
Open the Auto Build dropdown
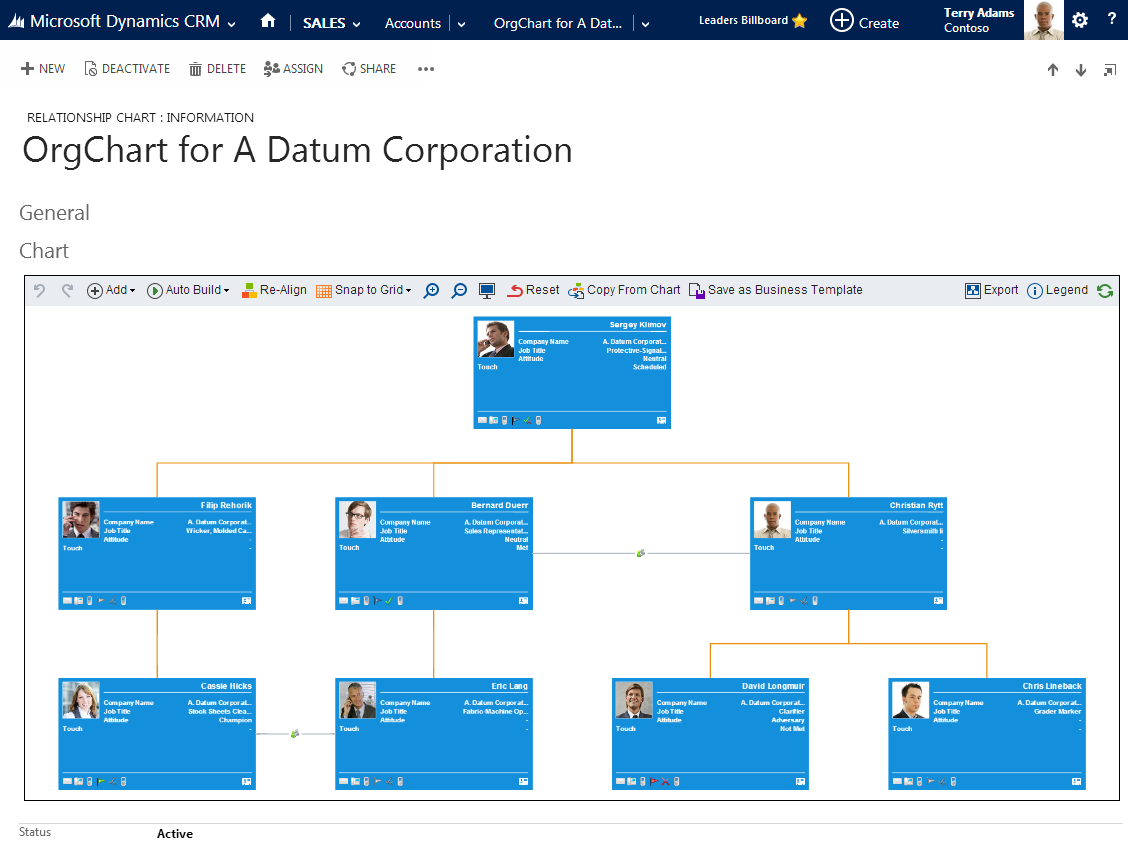pos(188,290)
